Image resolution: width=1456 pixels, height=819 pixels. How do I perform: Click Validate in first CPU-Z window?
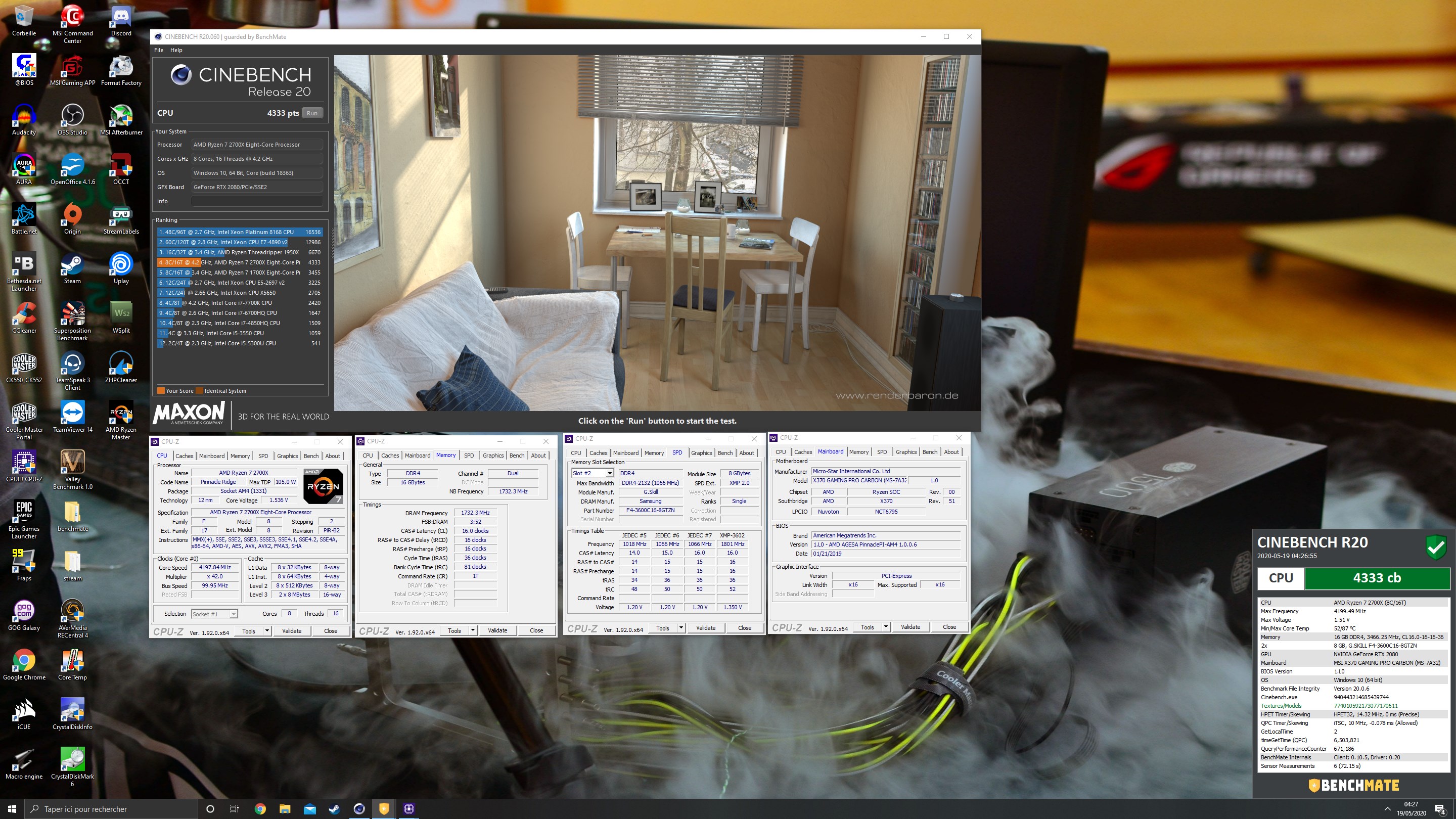pyautogui.click(x=292, y=631)
